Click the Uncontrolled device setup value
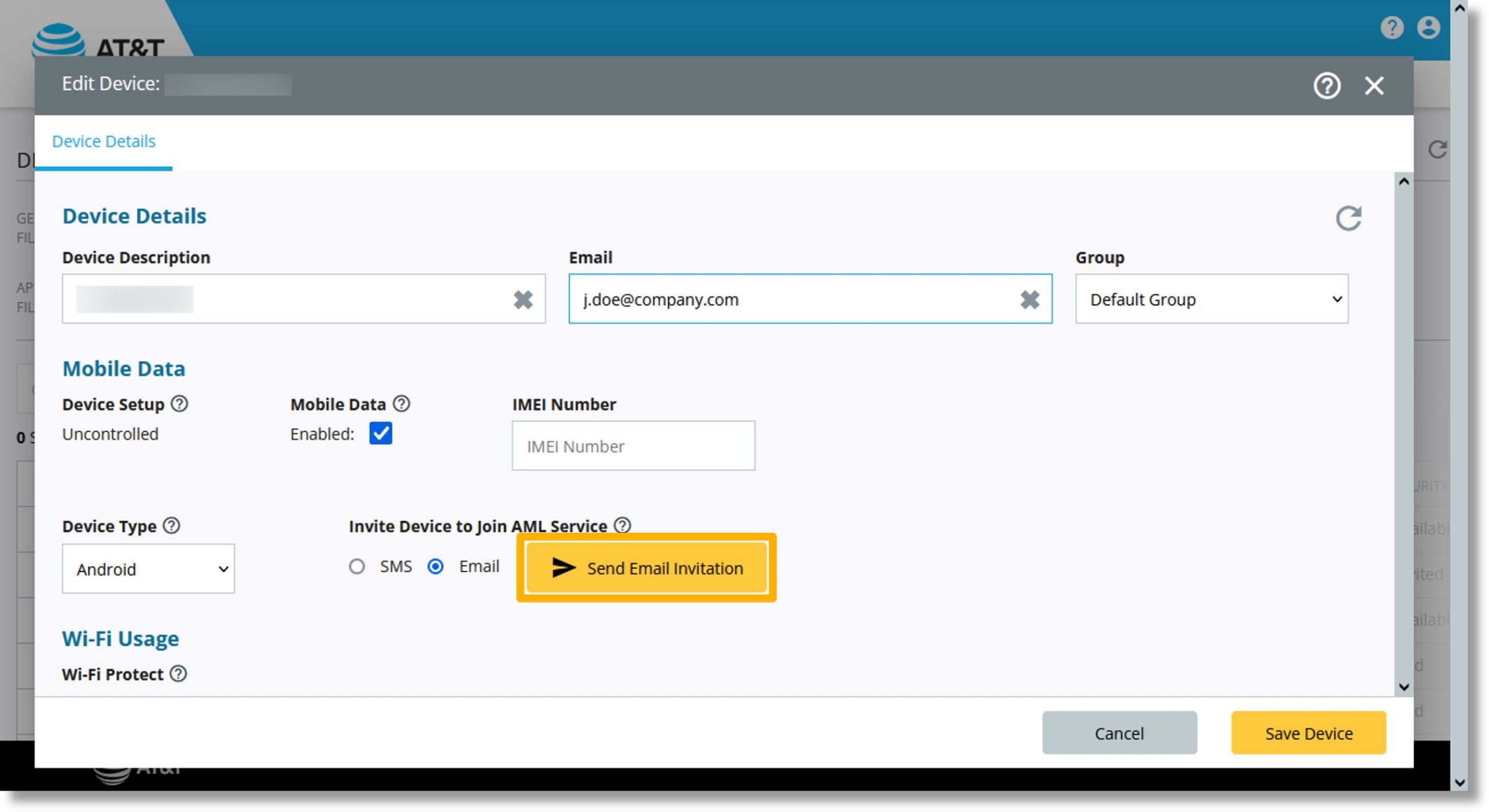Screen dimensions: 1489x812 [110, 434]
